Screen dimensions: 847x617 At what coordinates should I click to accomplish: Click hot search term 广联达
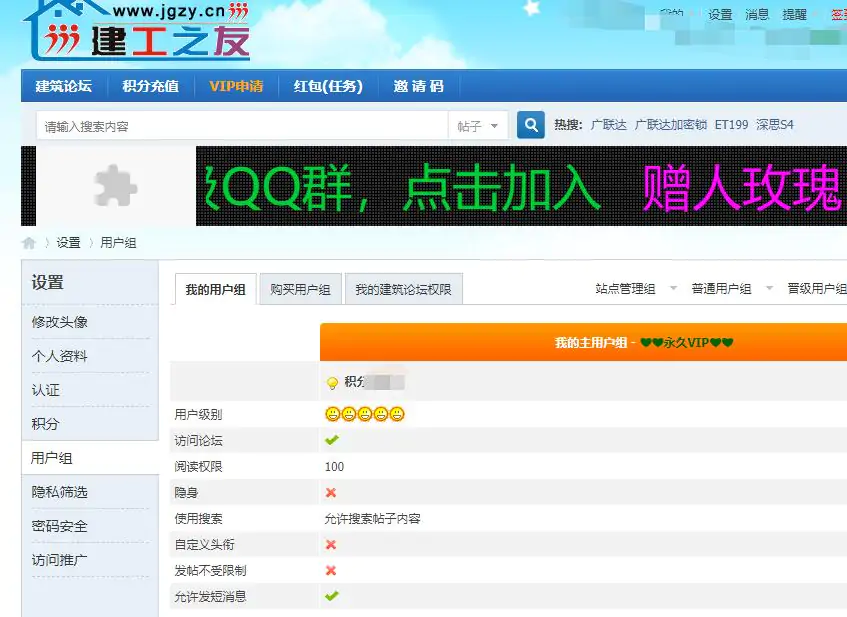coord(608,125)
